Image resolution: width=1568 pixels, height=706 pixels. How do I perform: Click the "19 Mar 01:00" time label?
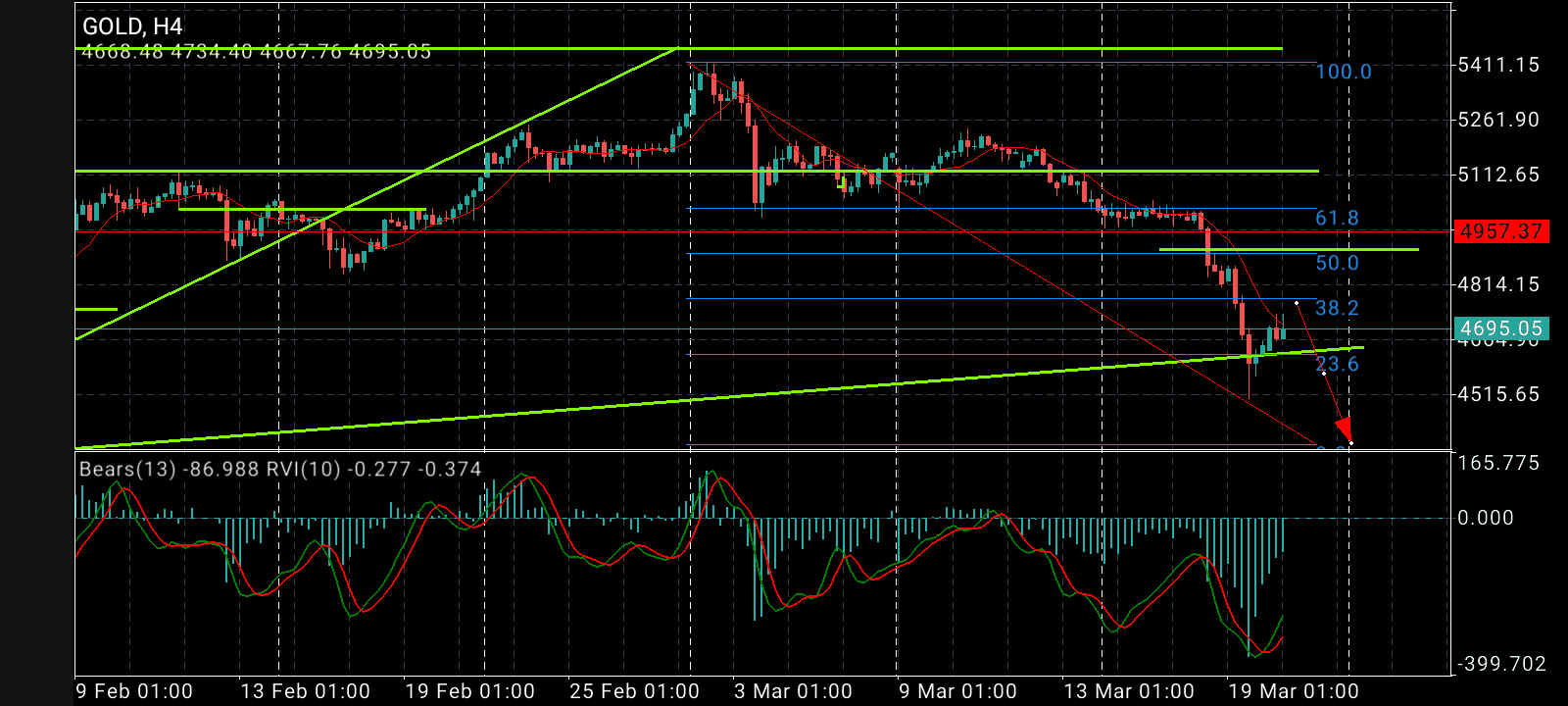pyautogui.click(x=1293, y=691)
